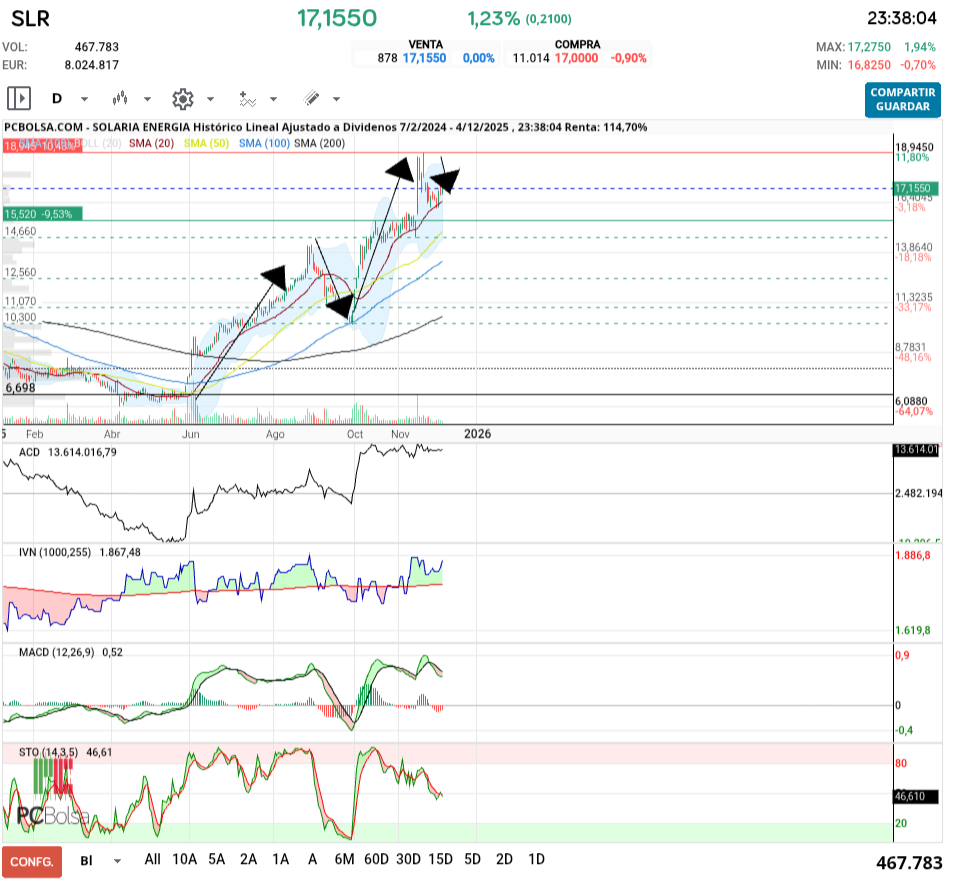
Task: Open the chart settings gear icon
Action: pyautogui.click(x=182, y=98)
